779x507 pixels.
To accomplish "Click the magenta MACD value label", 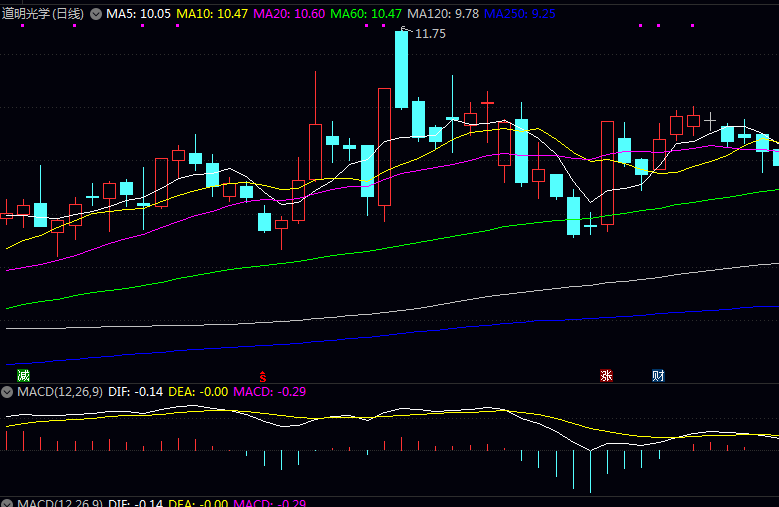I will point(269,391).
